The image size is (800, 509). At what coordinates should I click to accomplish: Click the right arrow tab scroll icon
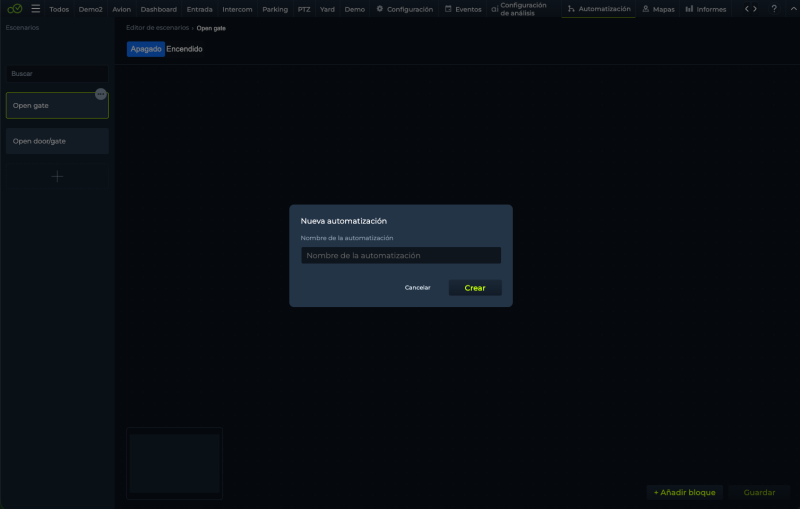click(755, 9)
